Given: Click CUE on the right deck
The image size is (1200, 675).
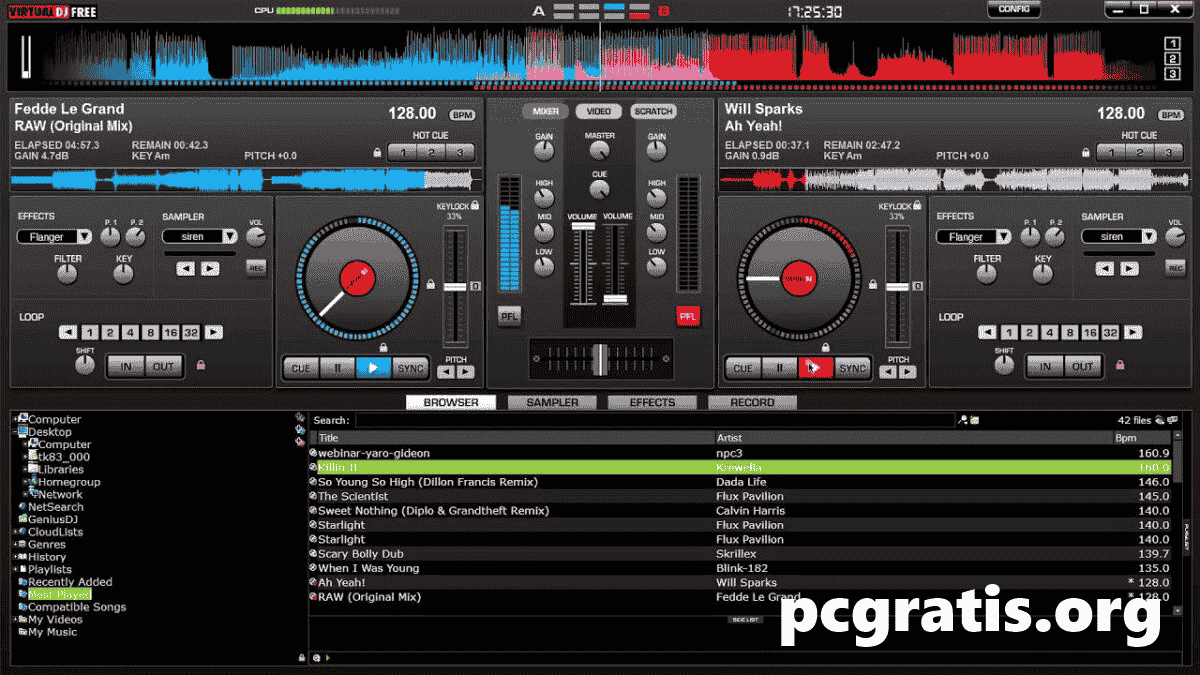Looking at the screenshot, I should [743, 368].
